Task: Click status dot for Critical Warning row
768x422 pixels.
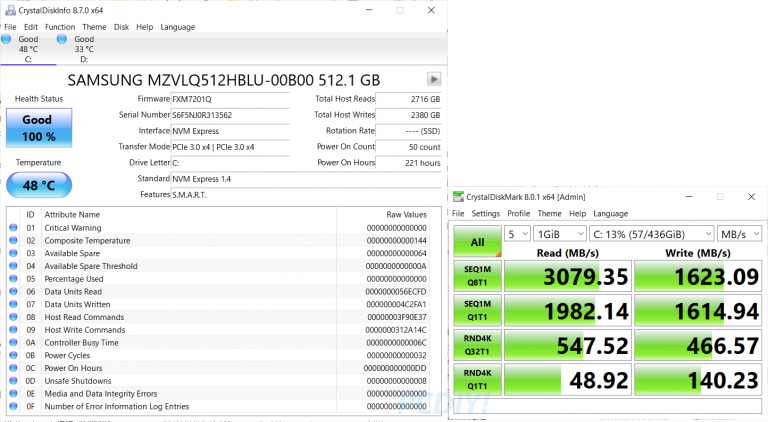Action: click(13, 228)
